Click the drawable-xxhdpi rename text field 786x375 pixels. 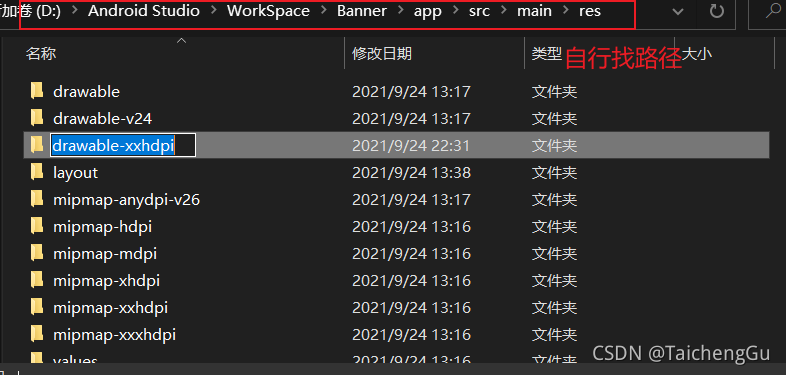point(123,145)
